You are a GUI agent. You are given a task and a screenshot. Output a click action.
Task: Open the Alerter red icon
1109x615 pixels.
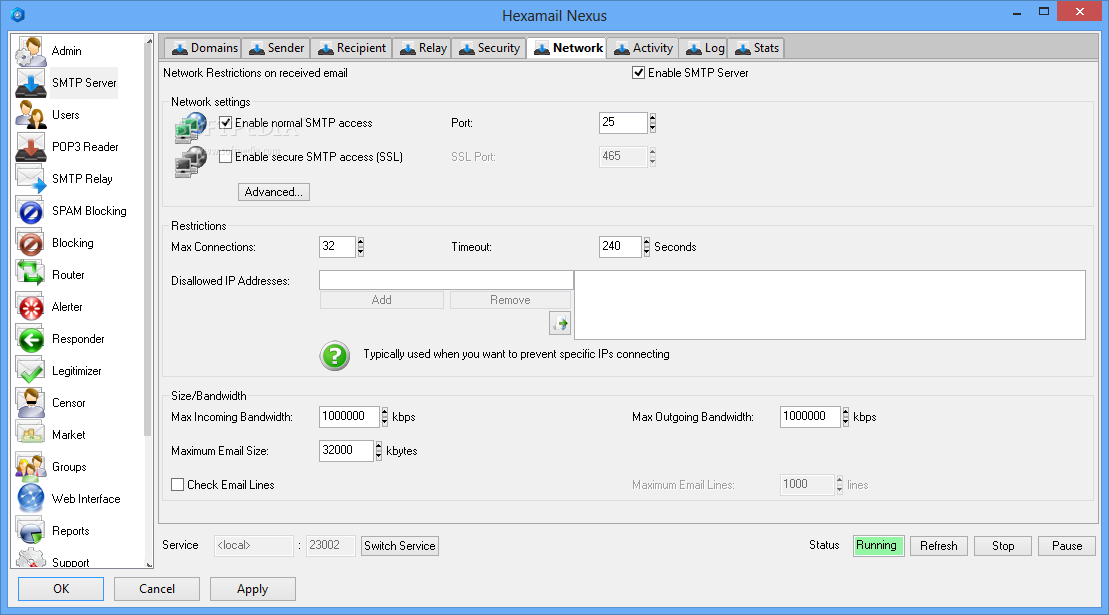click(x=30, y=307)
